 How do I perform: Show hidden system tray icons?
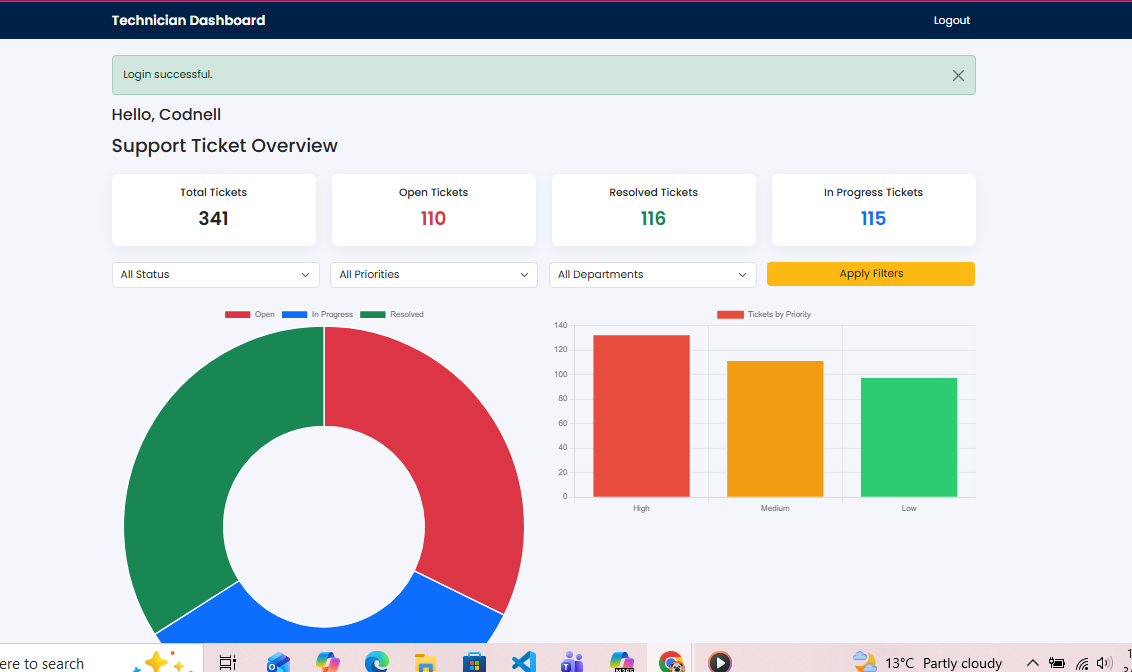(1033, 663)
